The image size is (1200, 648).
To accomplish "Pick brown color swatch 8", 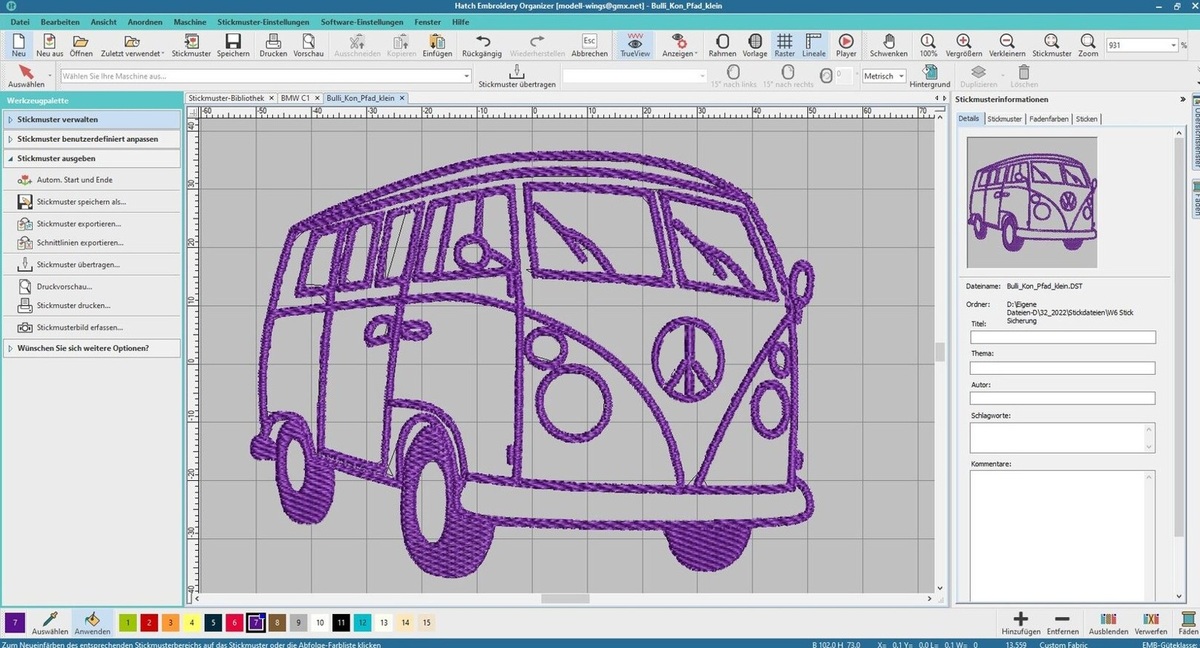I will [277, 622].
